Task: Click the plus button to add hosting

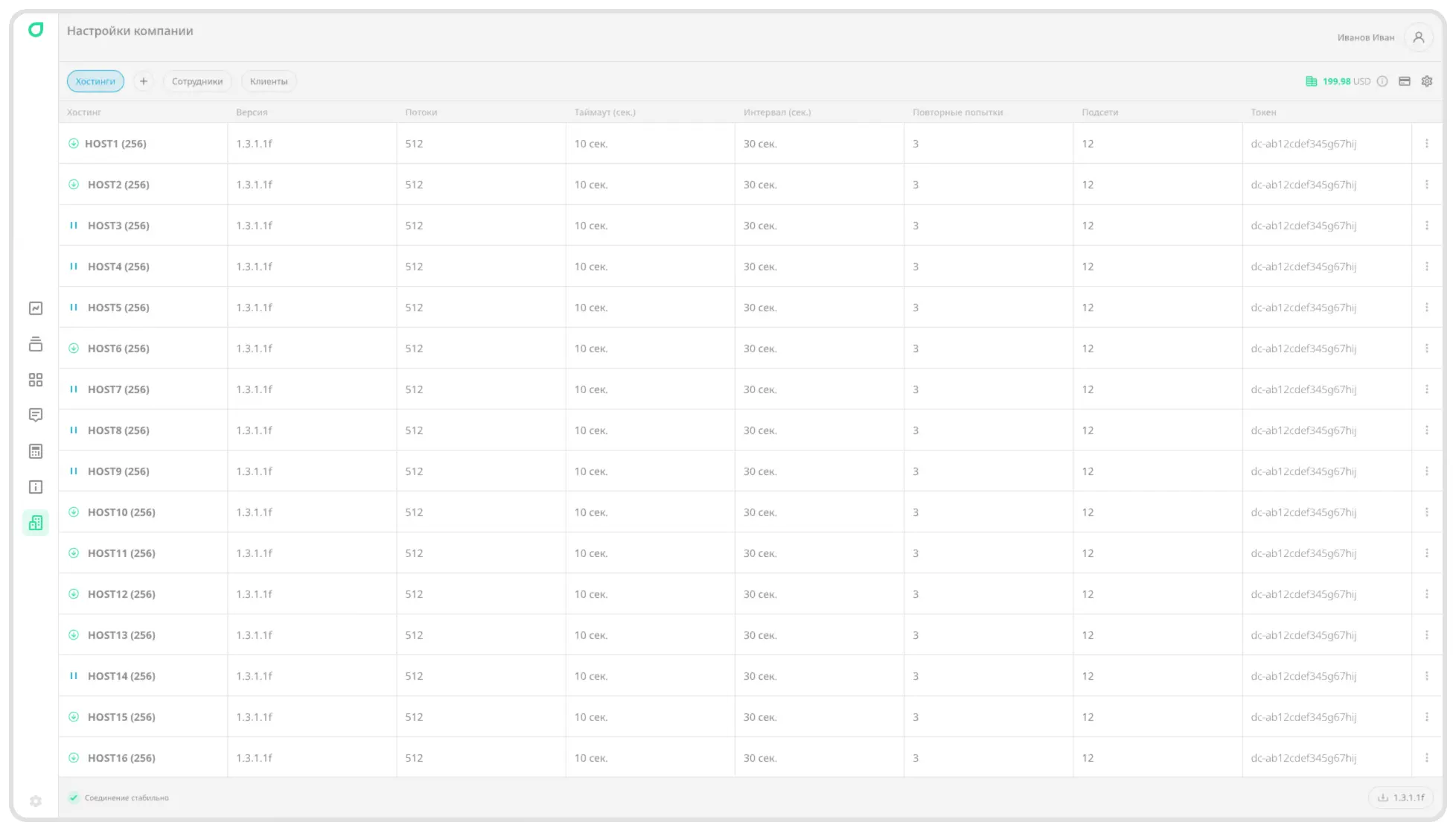Action: point(144,81)
